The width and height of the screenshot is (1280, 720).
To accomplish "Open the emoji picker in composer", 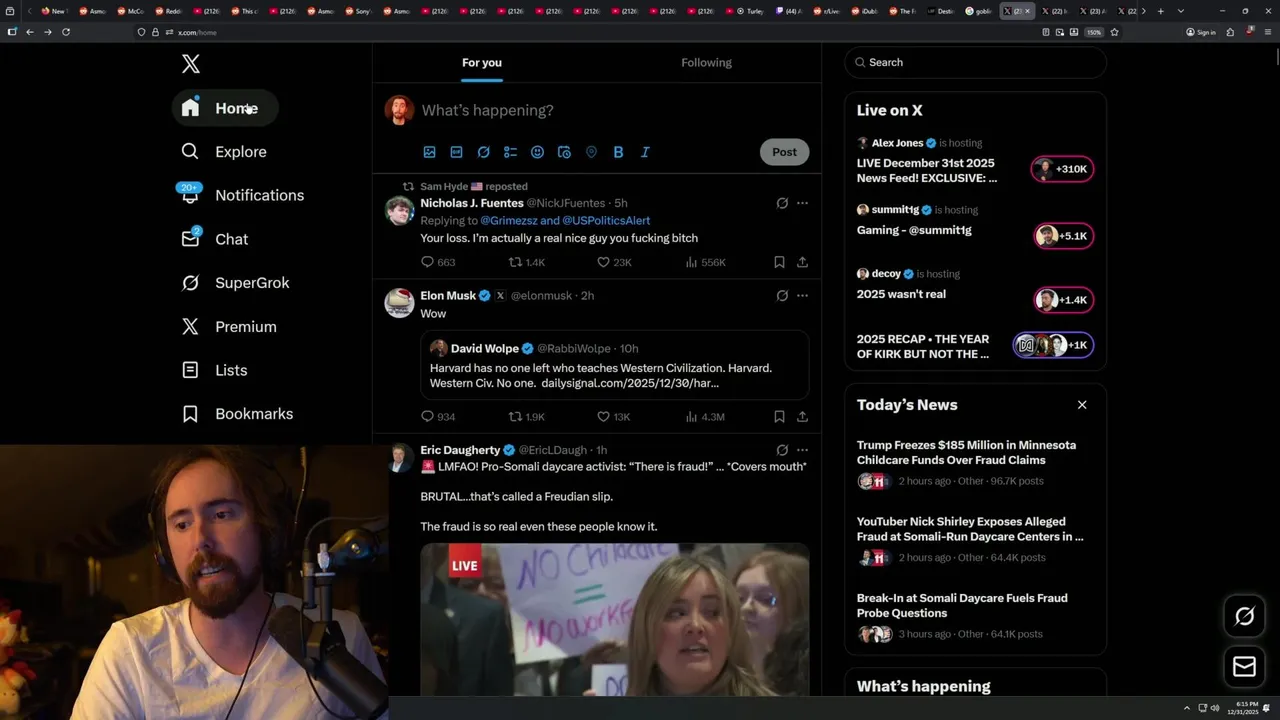I will click(x=537, y=152).
